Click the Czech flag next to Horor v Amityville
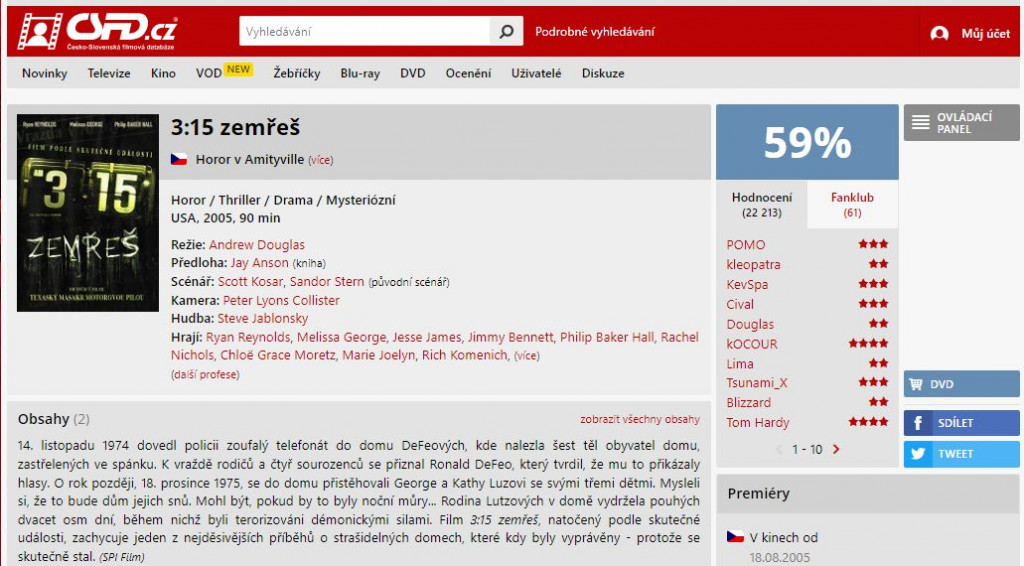The image size is (1024, 566). pyautogui.click(x=179, y=159)
